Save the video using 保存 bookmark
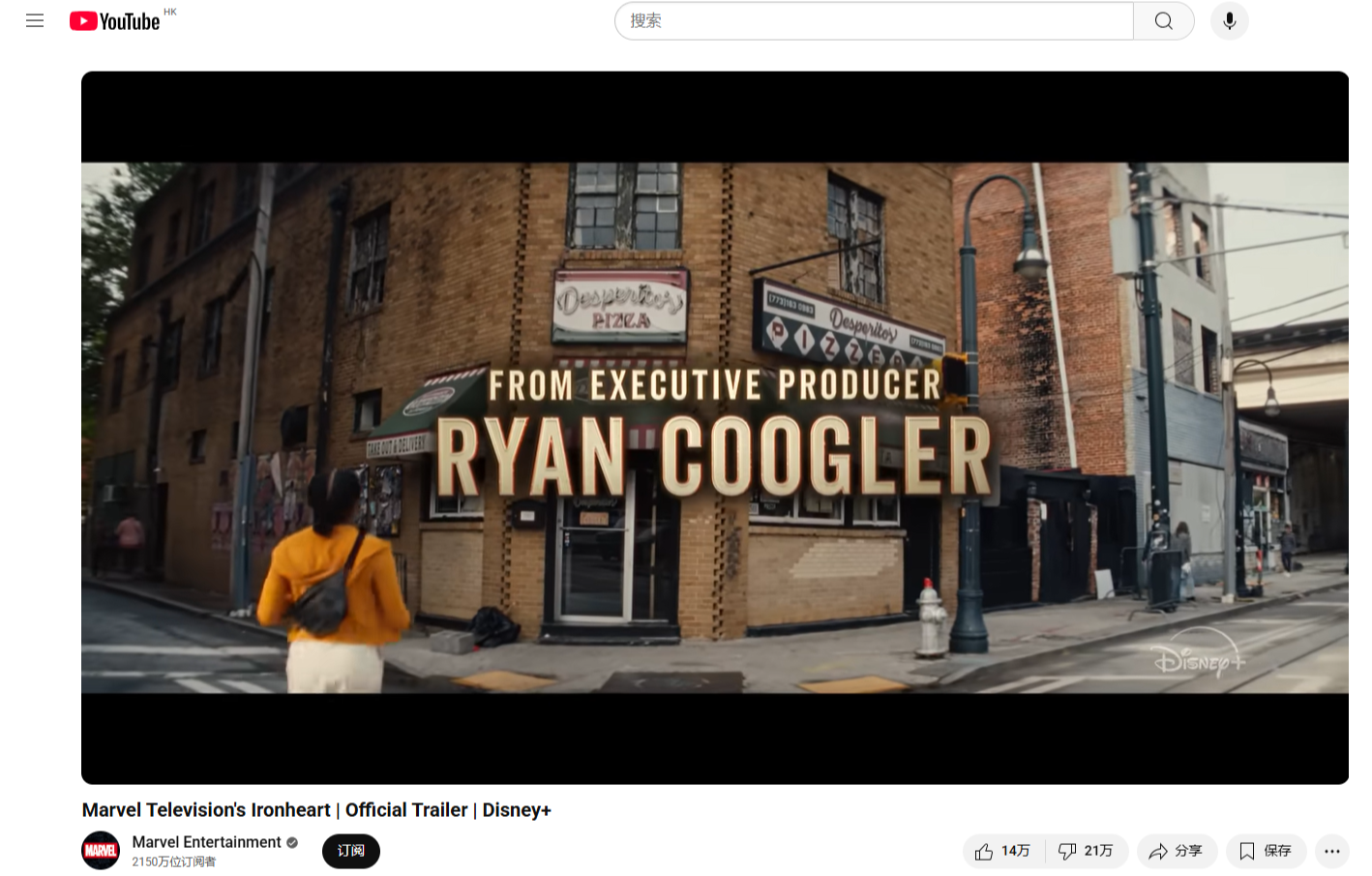The width and height of the screenshot is (1372, 876). point(1266,851)
